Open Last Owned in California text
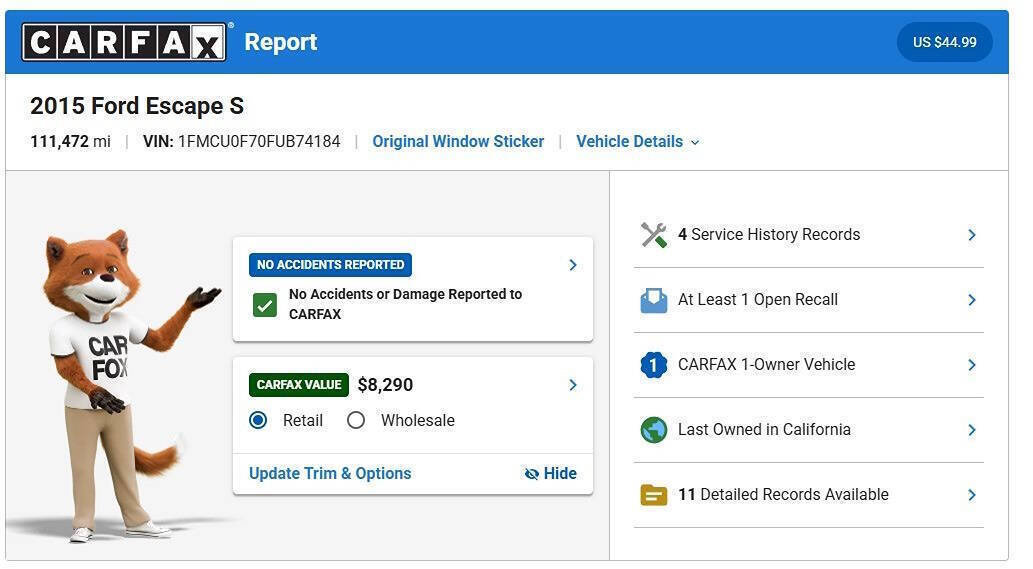1033x569 pixels. (x=764, y=430)
